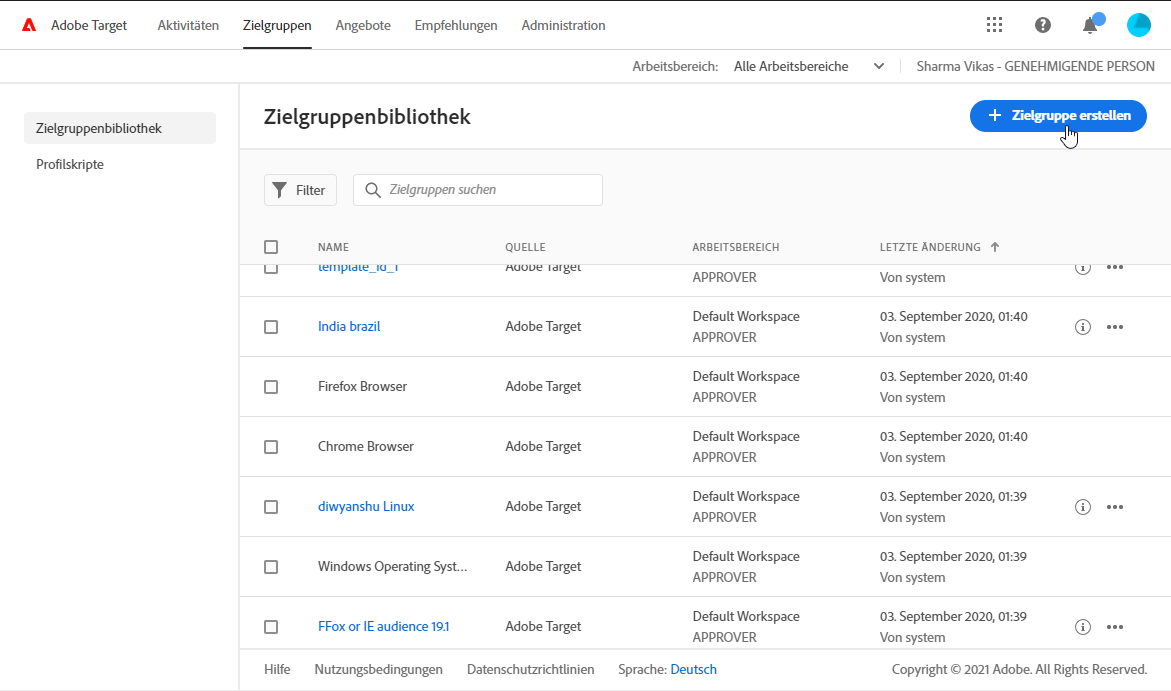
Task: Click the Adobe logo icon
Action: pyautogui.click(x=30, y=25)
